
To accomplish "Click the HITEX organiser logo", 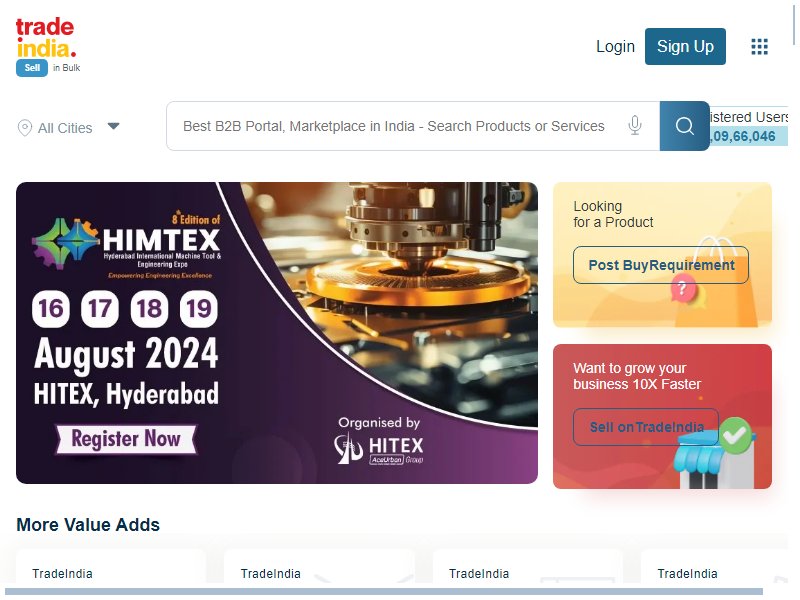I will point(379,449).
